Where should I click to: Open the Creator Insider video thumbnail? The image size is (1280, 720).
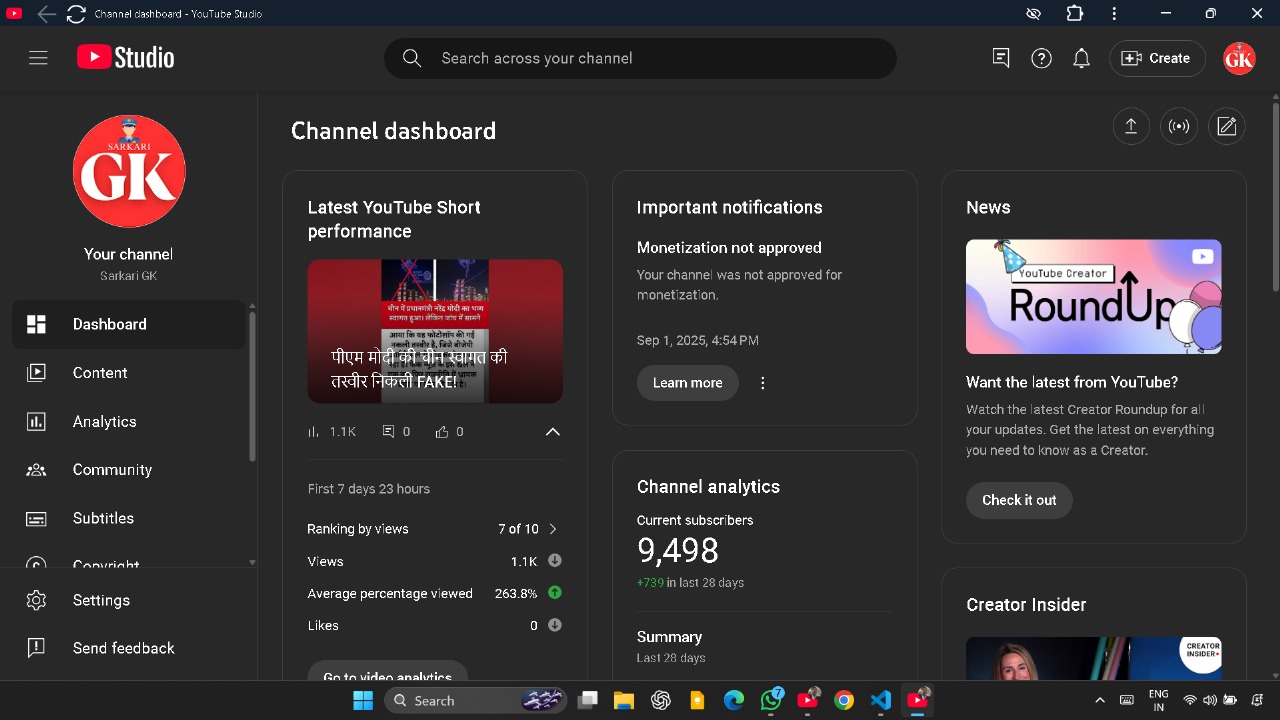click(x=1093, y=658)
